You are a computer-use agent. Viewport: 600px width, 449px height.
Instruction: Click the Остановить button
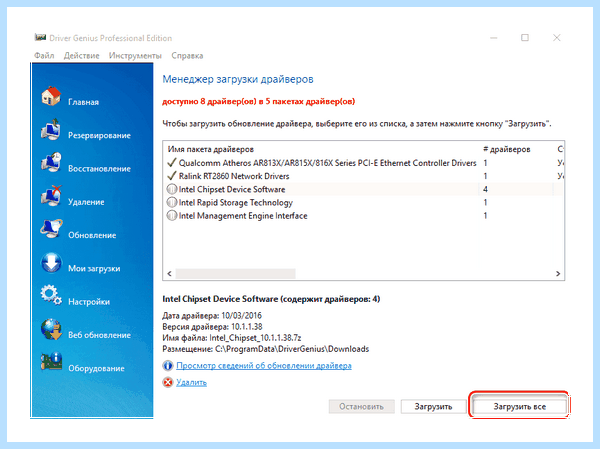pyautogui.click(x=361, y=407)
